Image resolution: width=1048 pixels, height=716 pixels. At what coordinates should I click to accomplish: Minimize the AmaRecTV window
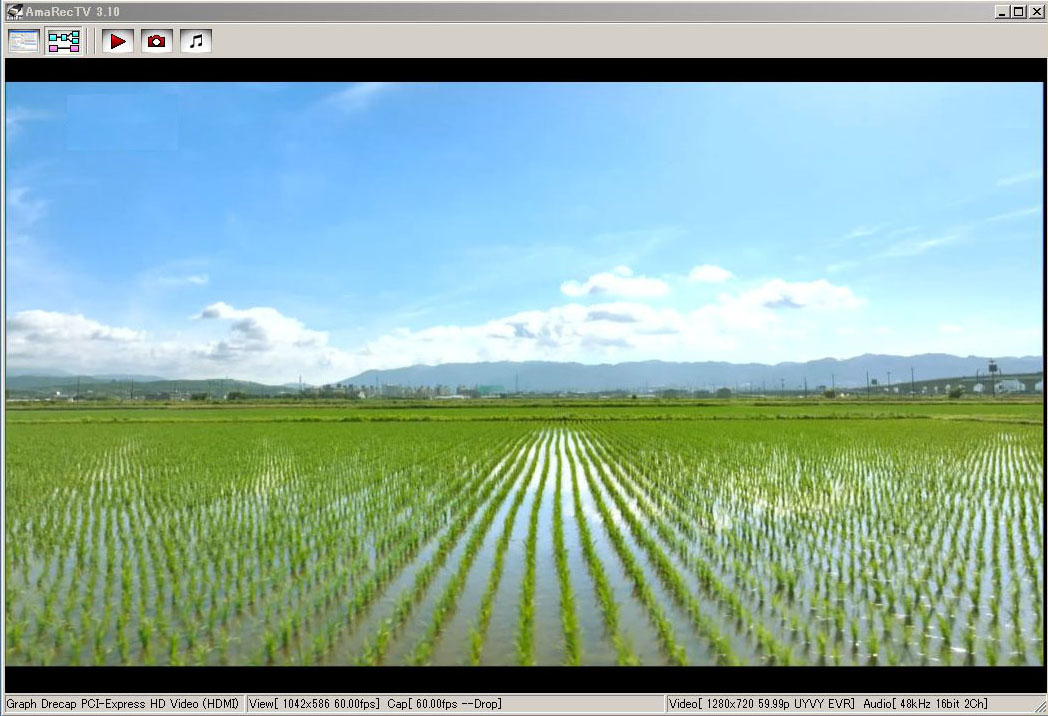point(1002,11)
